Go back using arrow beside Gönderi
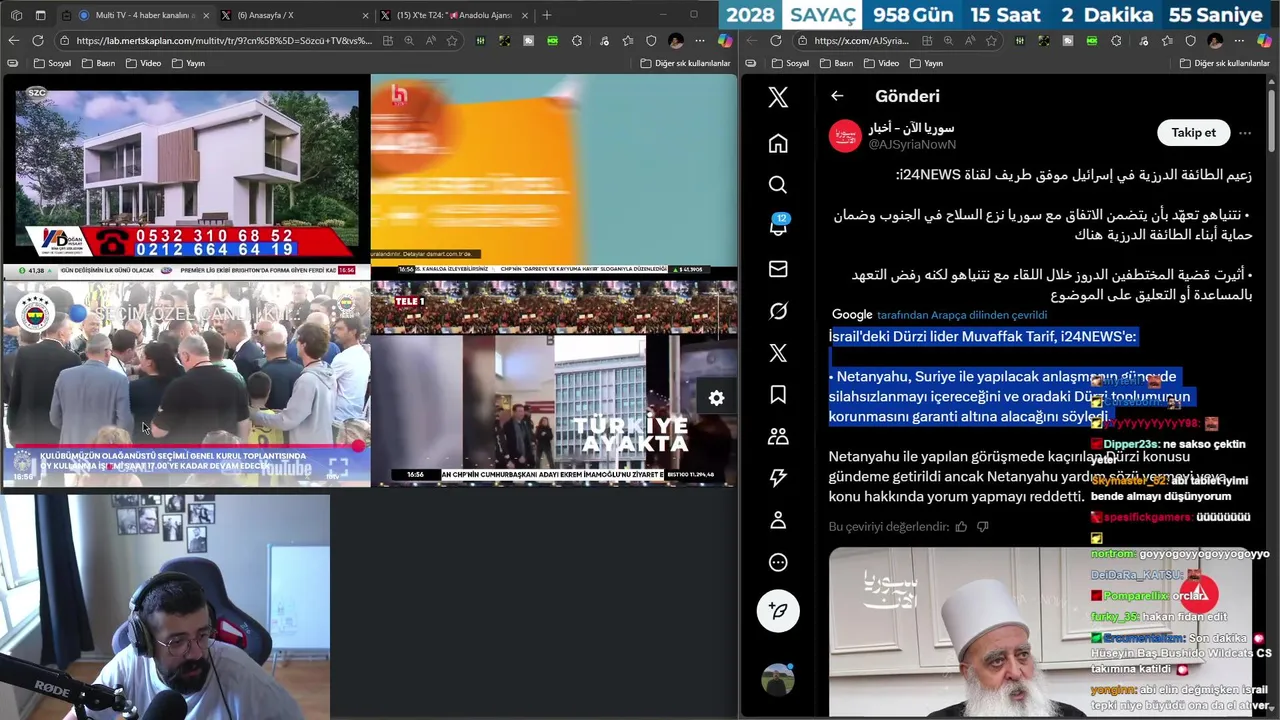 [x=837, y=96]
